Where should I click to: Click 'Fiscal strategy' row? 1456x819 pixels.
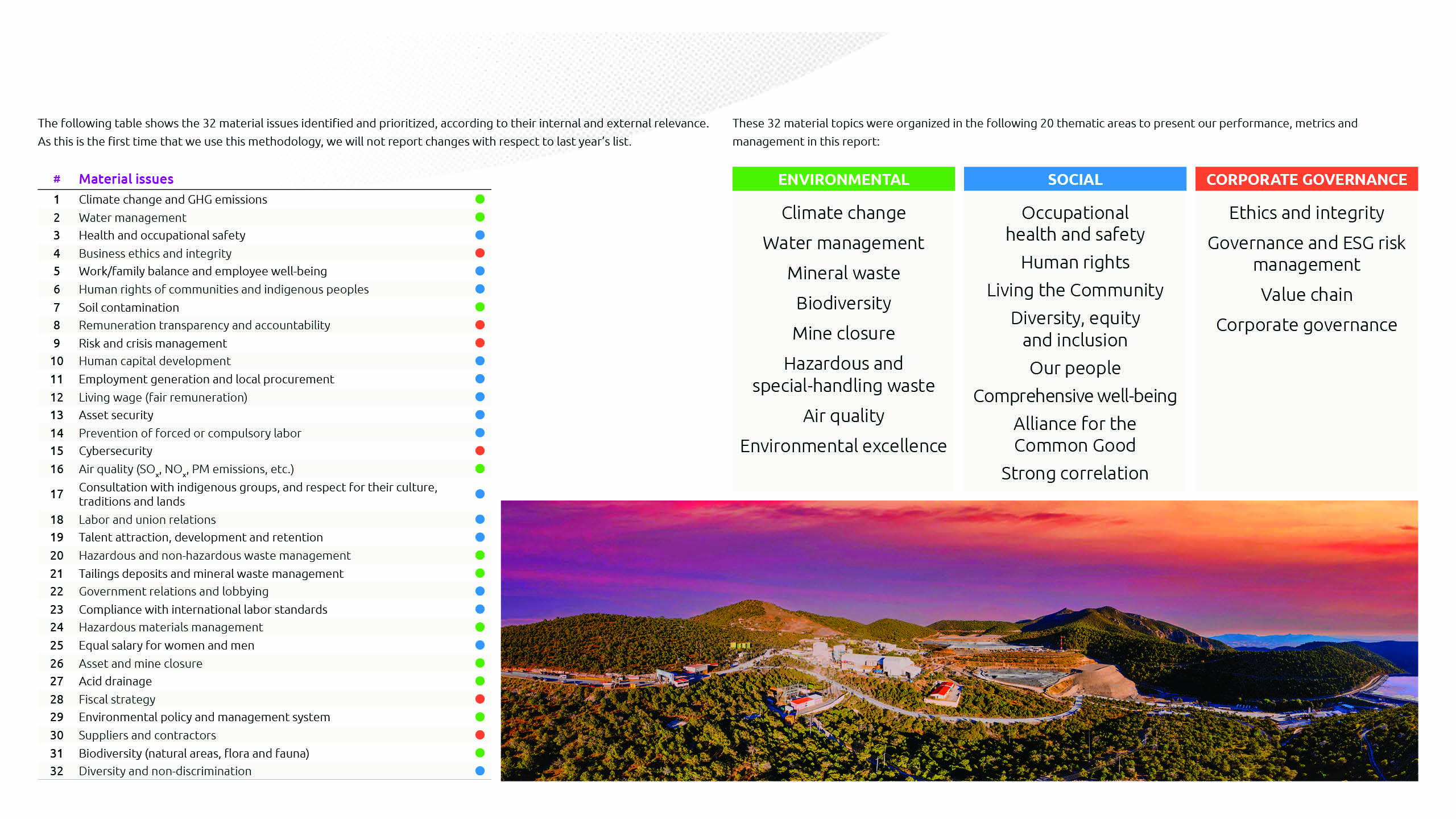point(264,700)
